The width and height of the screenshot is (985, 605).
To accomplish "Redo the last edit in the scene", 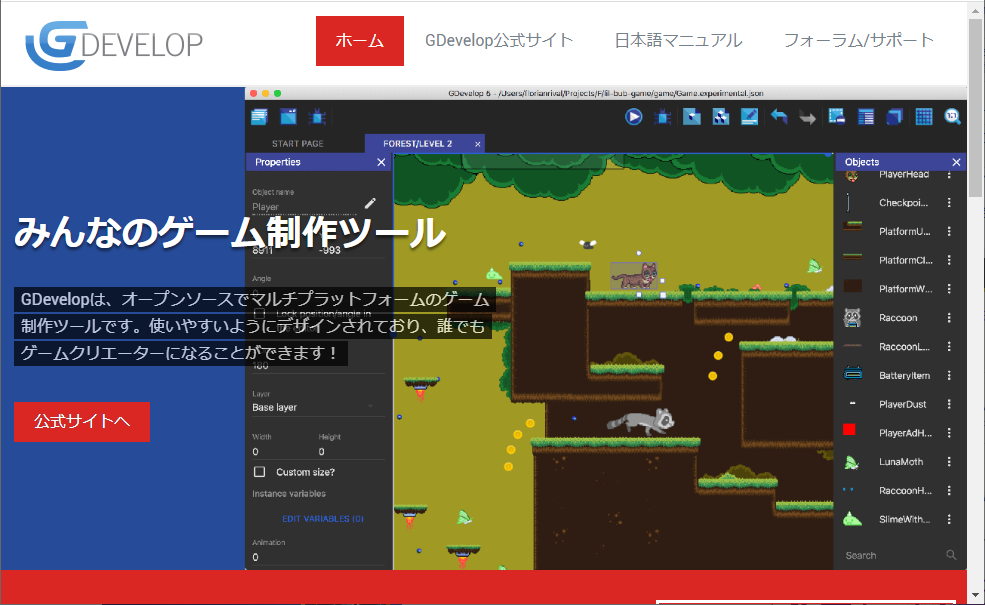I will click(807, 116).
